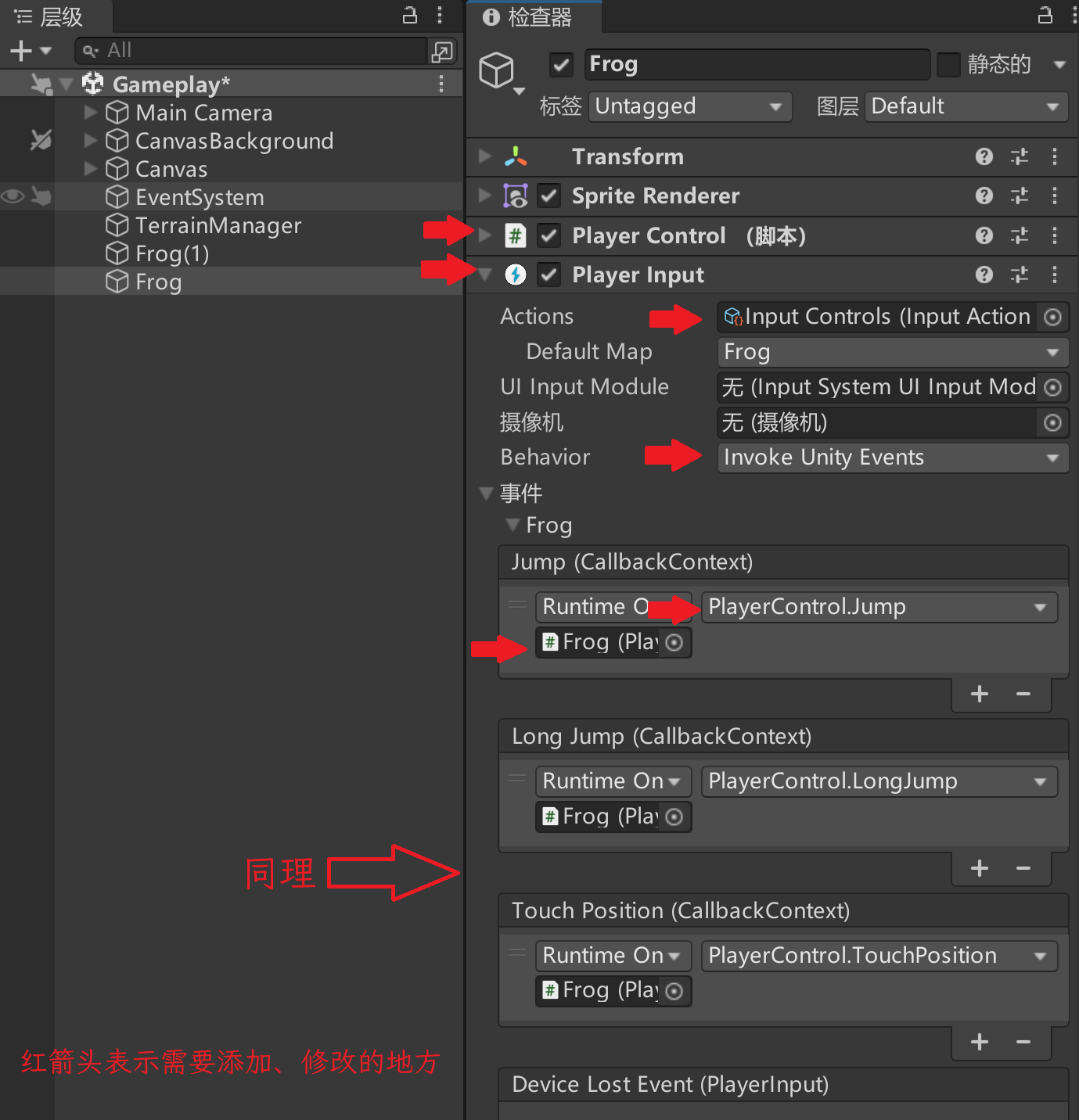
Task: Expand the Transform component foldout
Action: point(485,156)
